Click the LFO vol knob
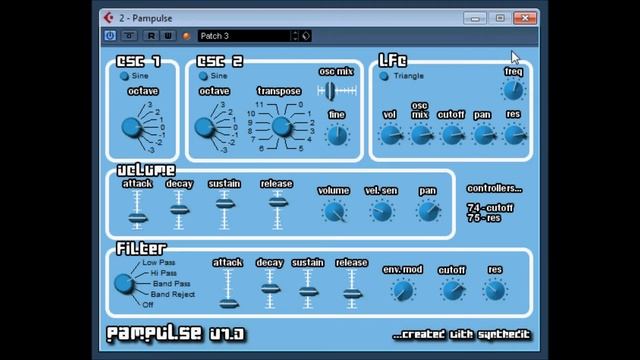 (x=390, y=135)
